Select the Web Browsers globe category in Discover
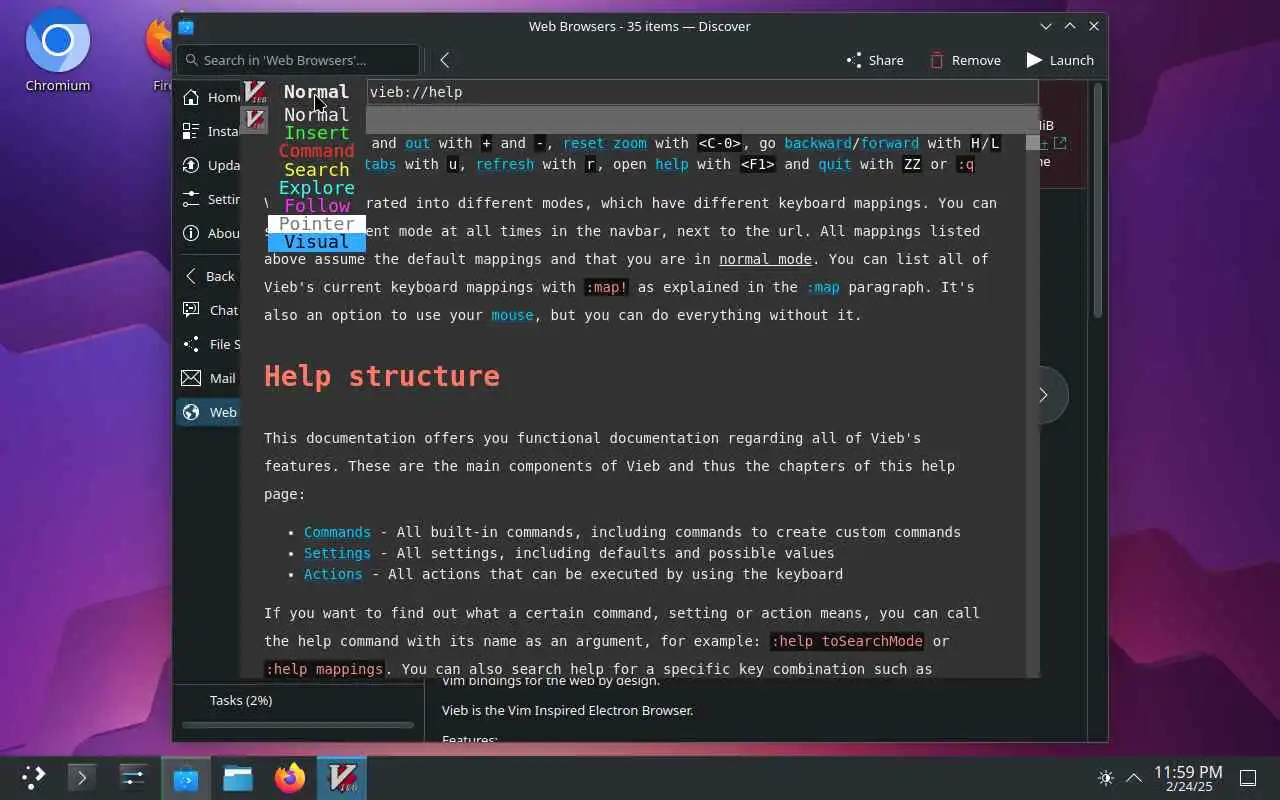 pos(191,412)
